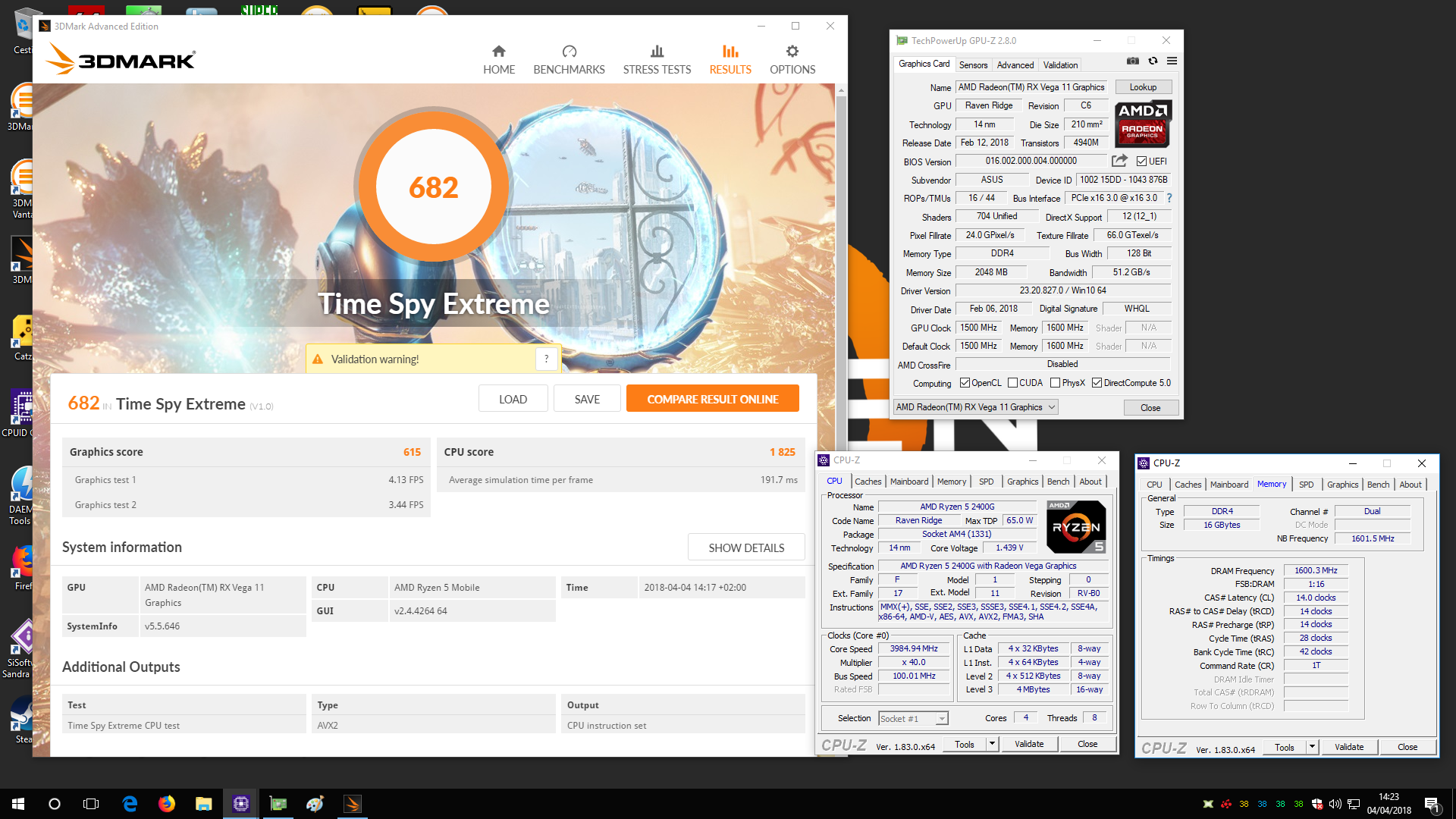Click the Graphics score value 615

click(412, 452)
